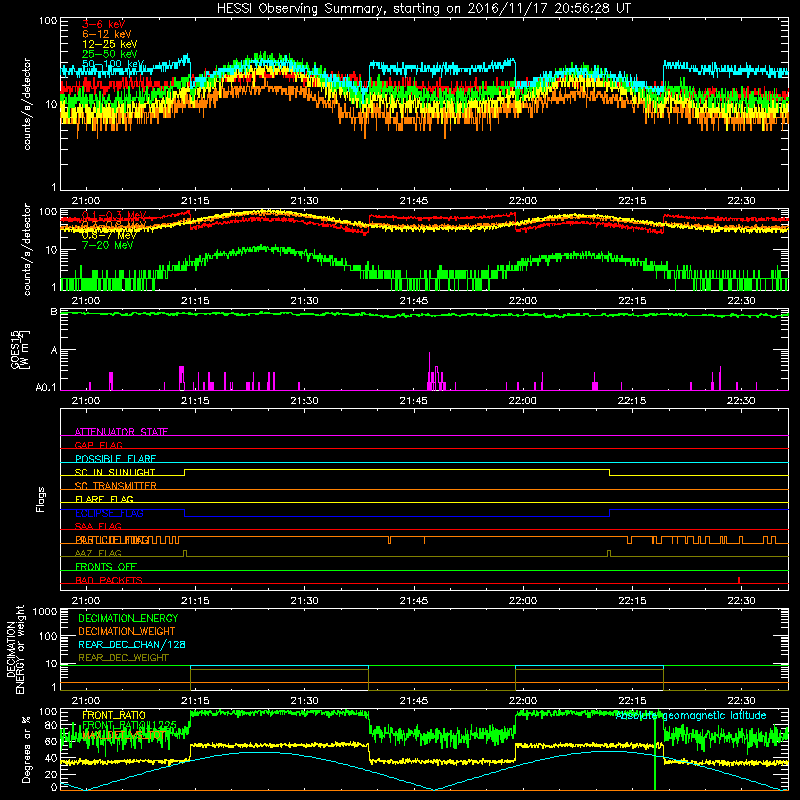800x800 pixels.
Task: Click the REAR_DEC_CHAN/128 legend label
Action: pos(132,644)
